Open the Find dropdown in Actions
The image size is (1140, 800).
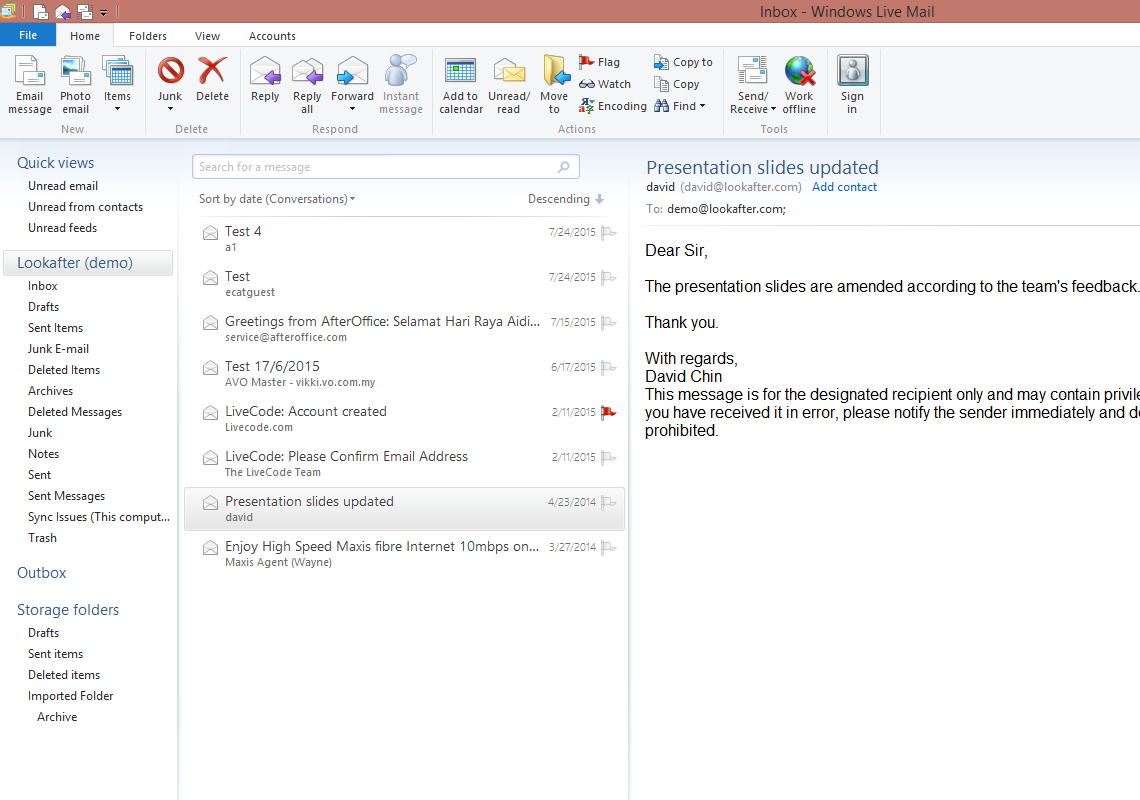click(x=680, y=106)
